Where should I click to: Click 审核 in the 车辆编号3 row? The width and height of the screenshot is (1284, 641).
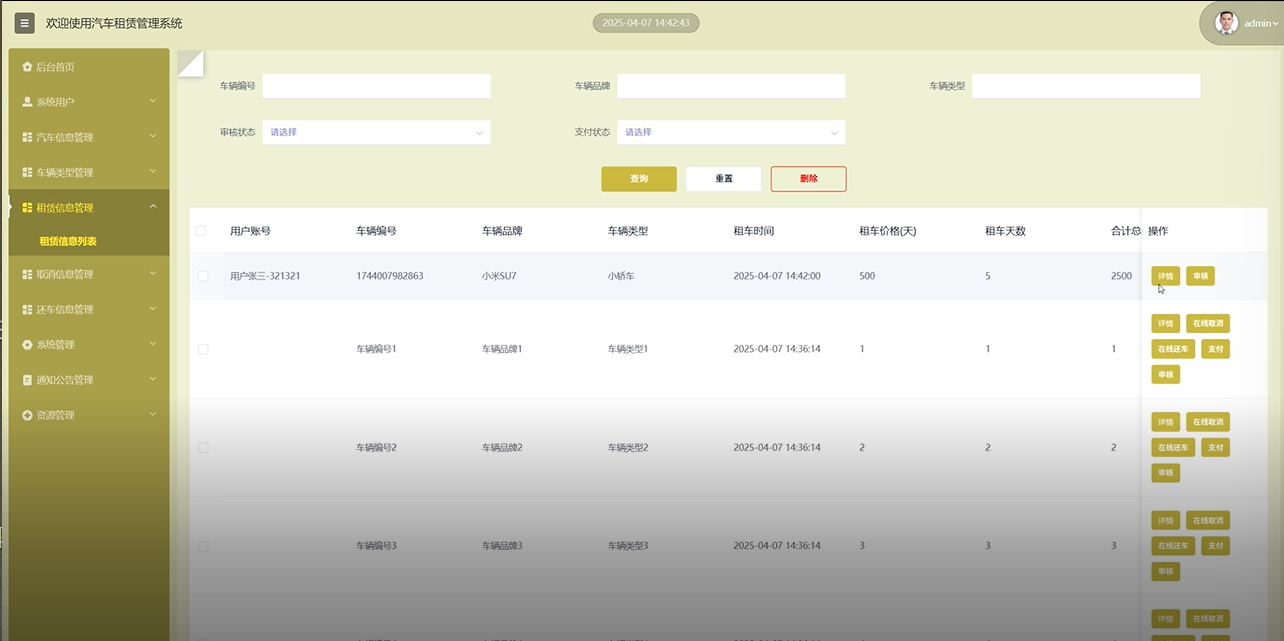tap(1165, 571)
